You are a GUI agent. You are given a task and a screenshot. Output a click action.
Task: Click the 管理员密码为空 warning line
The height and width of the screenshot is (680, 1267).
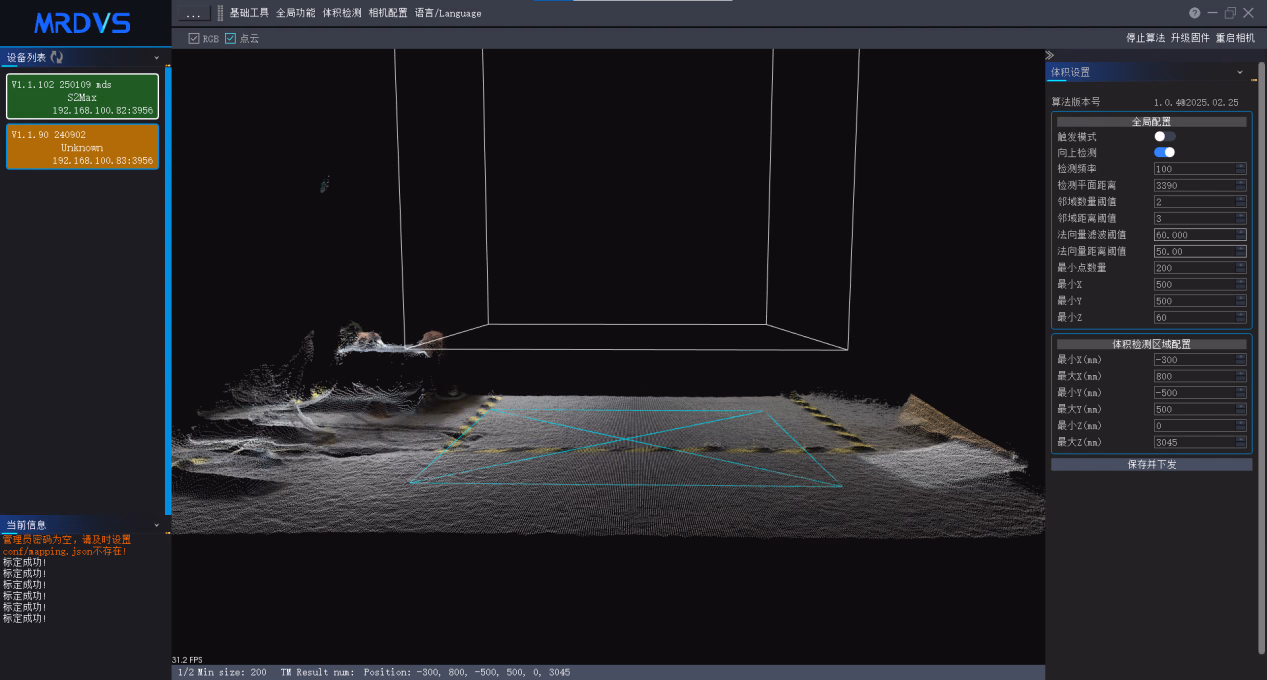click(x=67, y=539)
